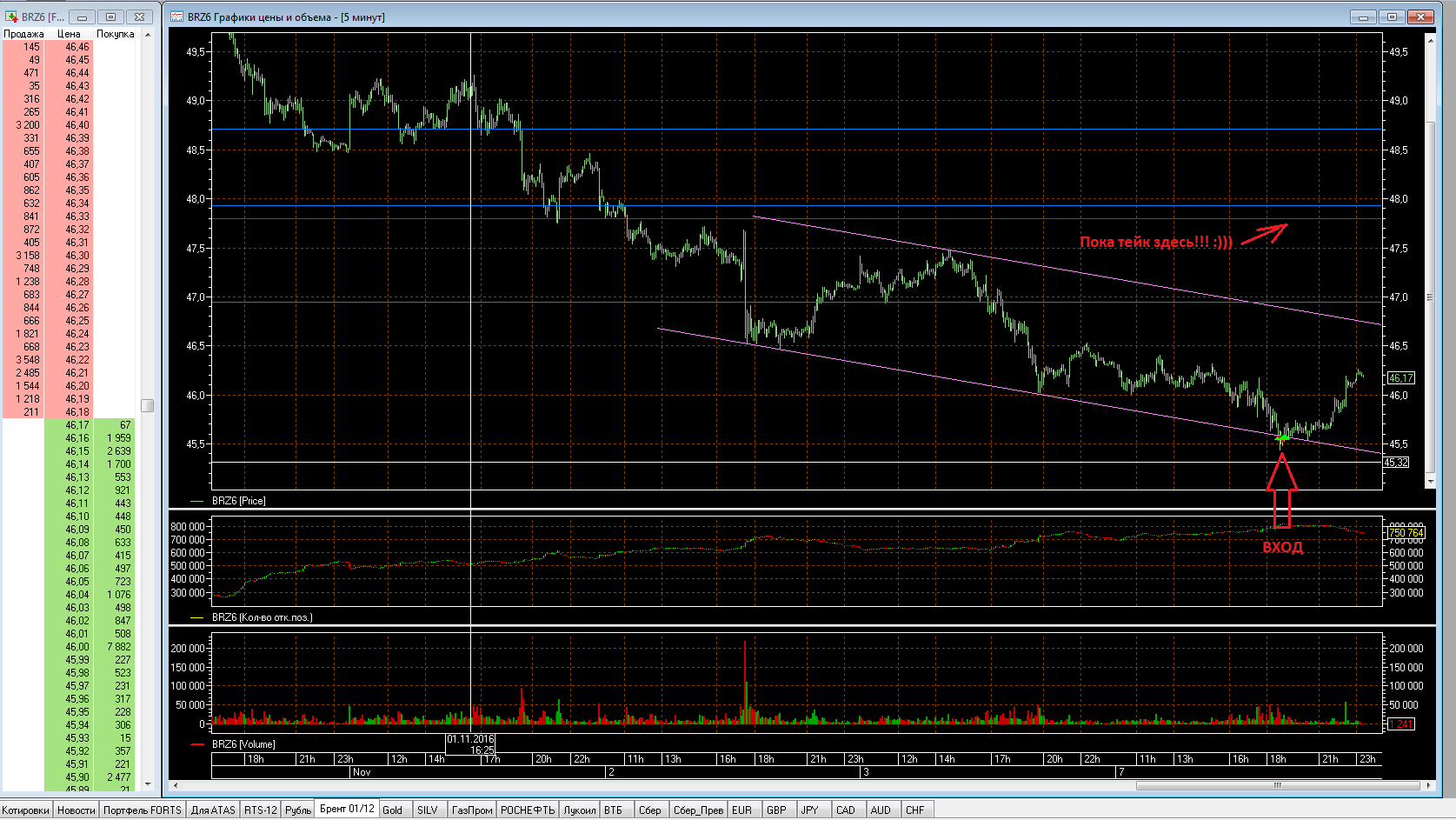Click the BRZ6 [Price] legend label
The width and height of the screenshot is (1456, 820).
pos(238,501)
